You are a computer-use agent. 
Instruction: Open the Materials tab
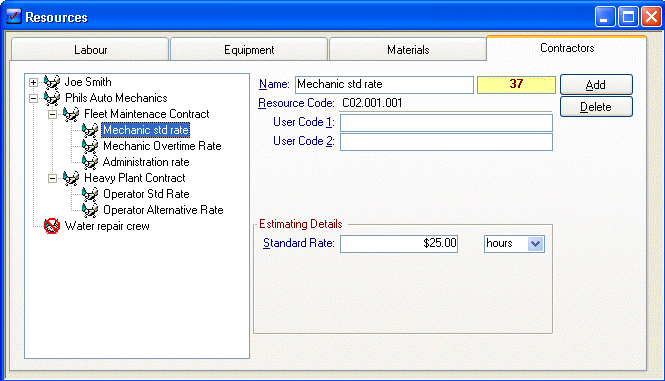click(x=408, y=50)
